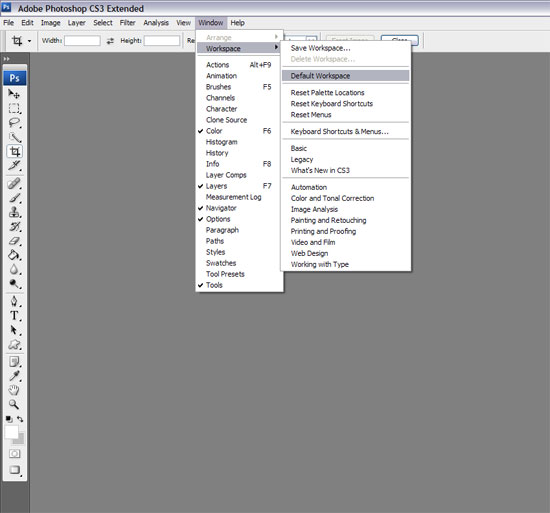
Task: Open the Filter menu
Action: tap(127, 23)
